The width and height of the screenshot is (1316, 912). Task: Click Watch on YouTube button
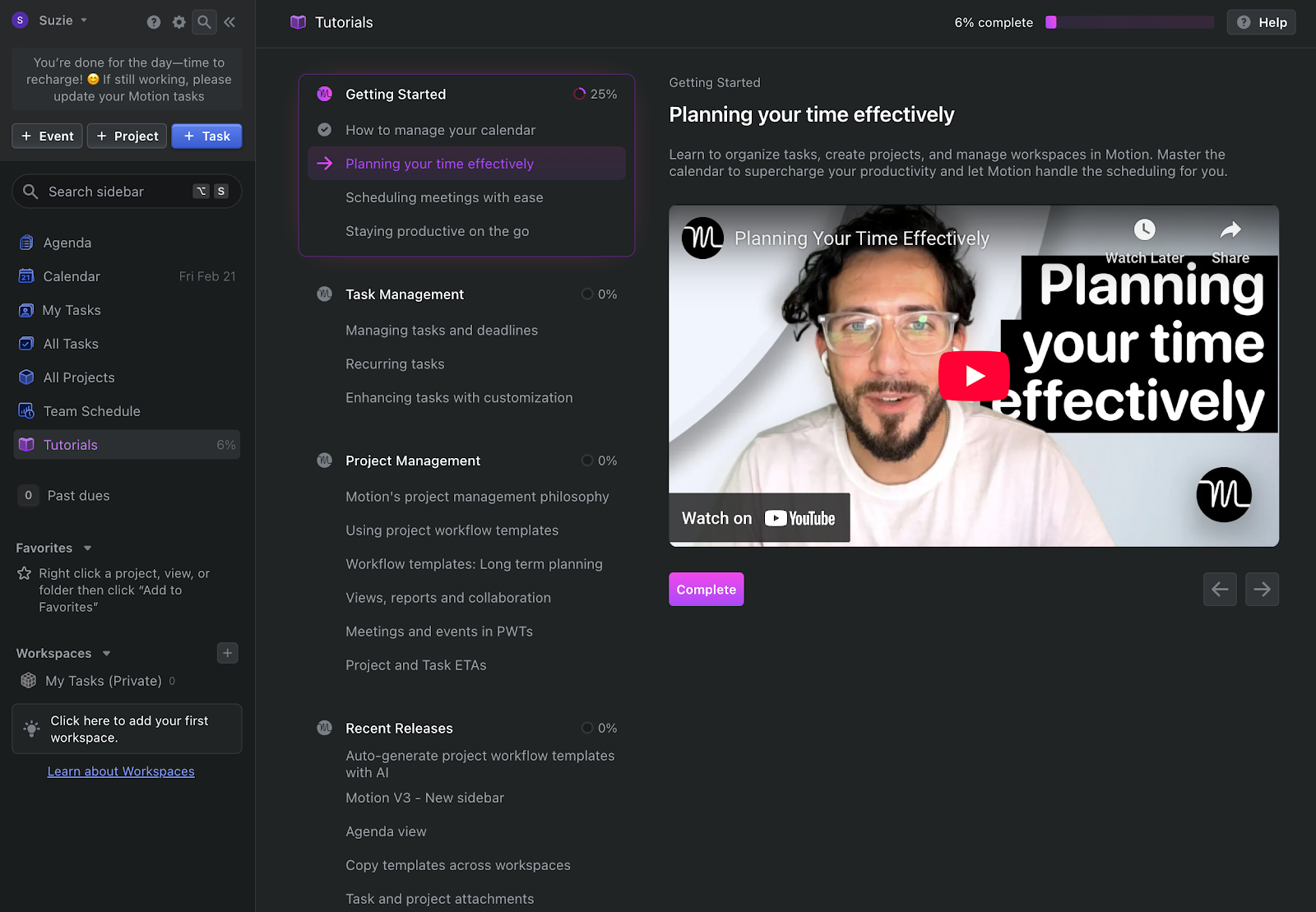(x=759, y=518)
